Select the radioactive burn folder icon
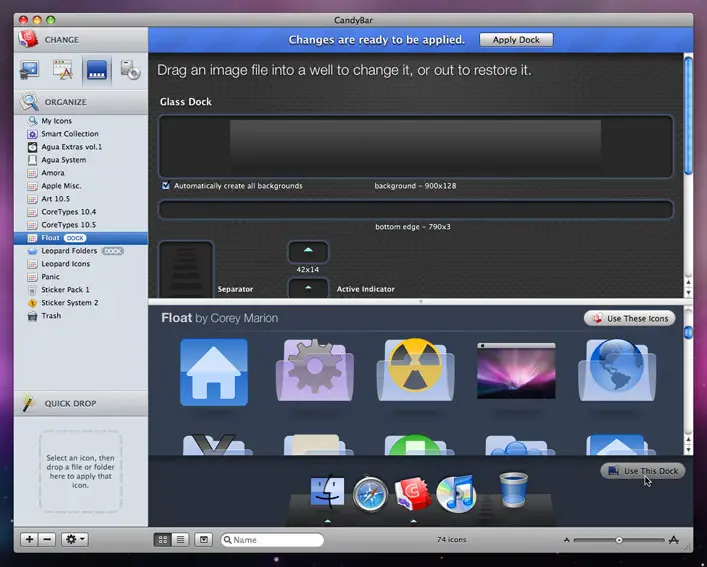707x567 pixels. coord(415,370)
